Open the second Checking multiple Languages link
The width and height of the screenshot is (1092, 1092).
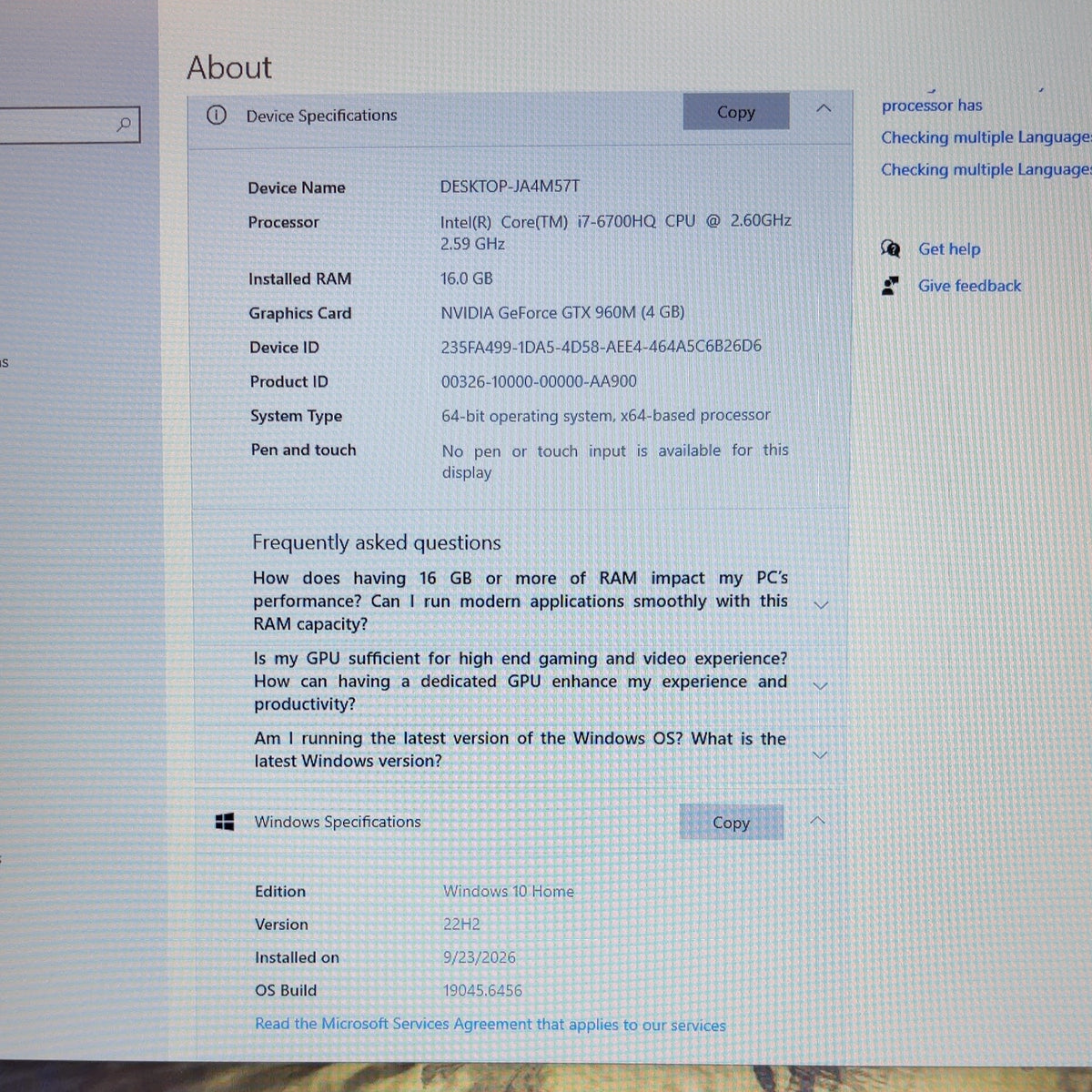click(986, 169)
